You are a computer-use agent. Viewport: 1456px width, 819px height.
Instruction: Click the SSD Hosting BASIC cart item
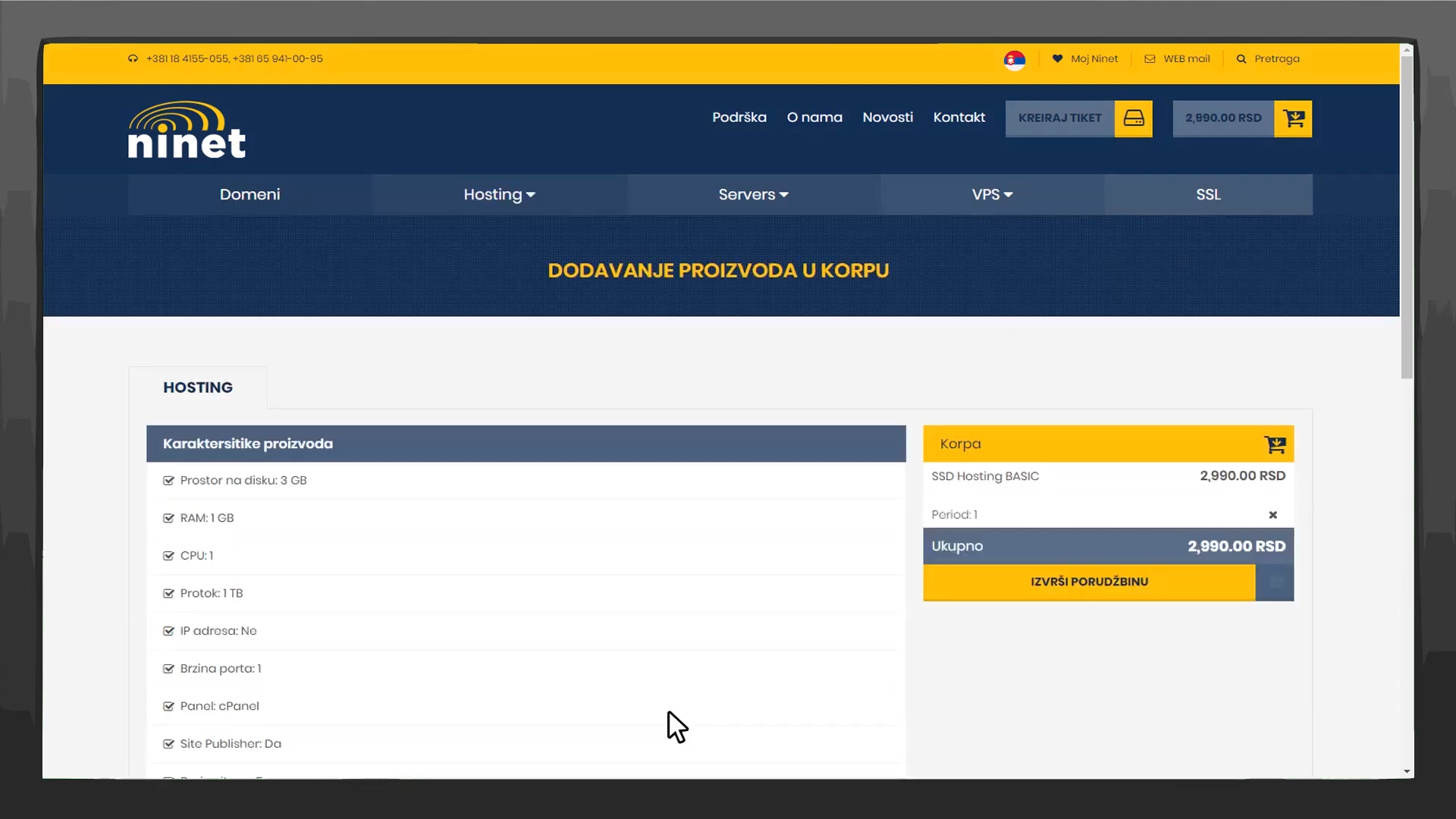tap(985, 476)
